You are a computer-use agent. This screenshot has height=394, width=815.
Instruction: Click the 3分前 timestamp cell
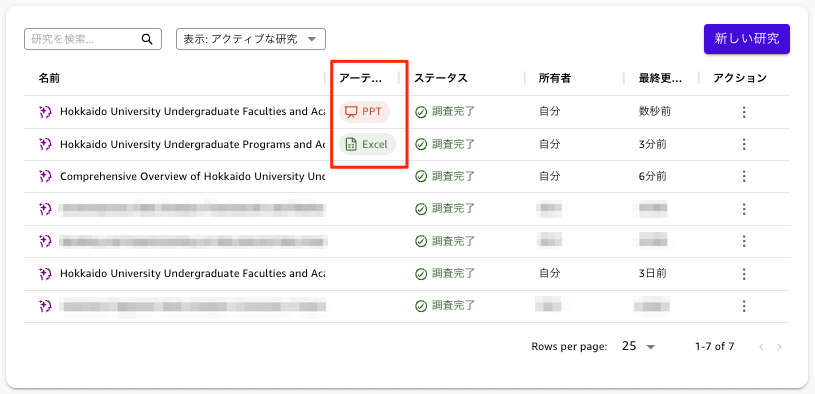click(652, 145)
